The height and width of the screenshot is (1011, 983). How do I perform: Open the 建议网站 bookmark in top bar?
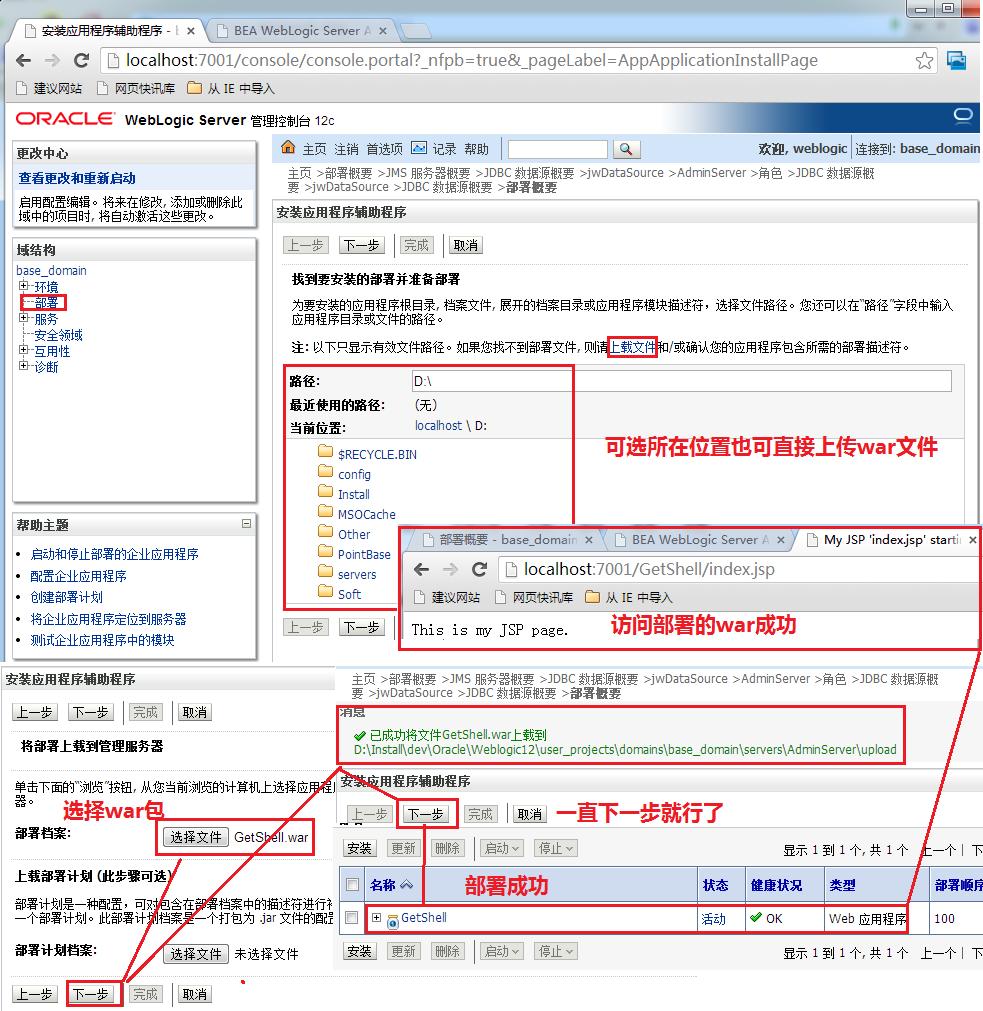click(49, 88)
